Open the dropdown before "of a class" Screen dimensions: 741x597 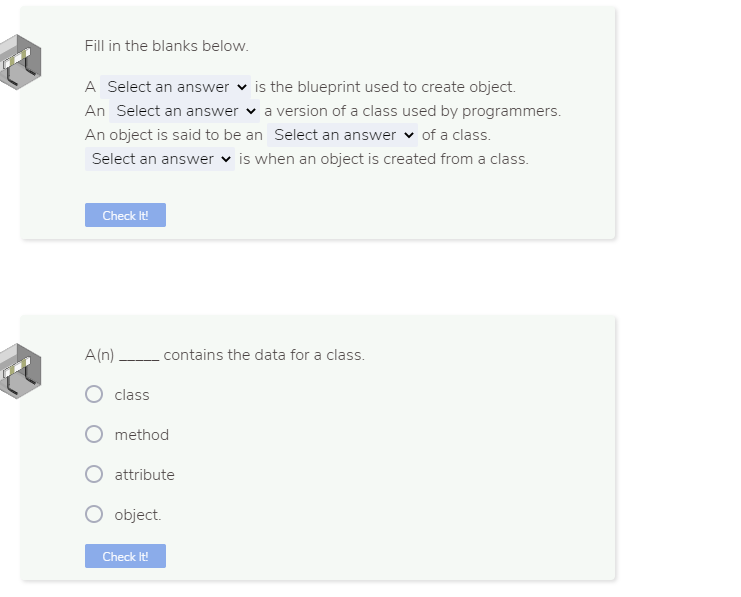point(342,135)
